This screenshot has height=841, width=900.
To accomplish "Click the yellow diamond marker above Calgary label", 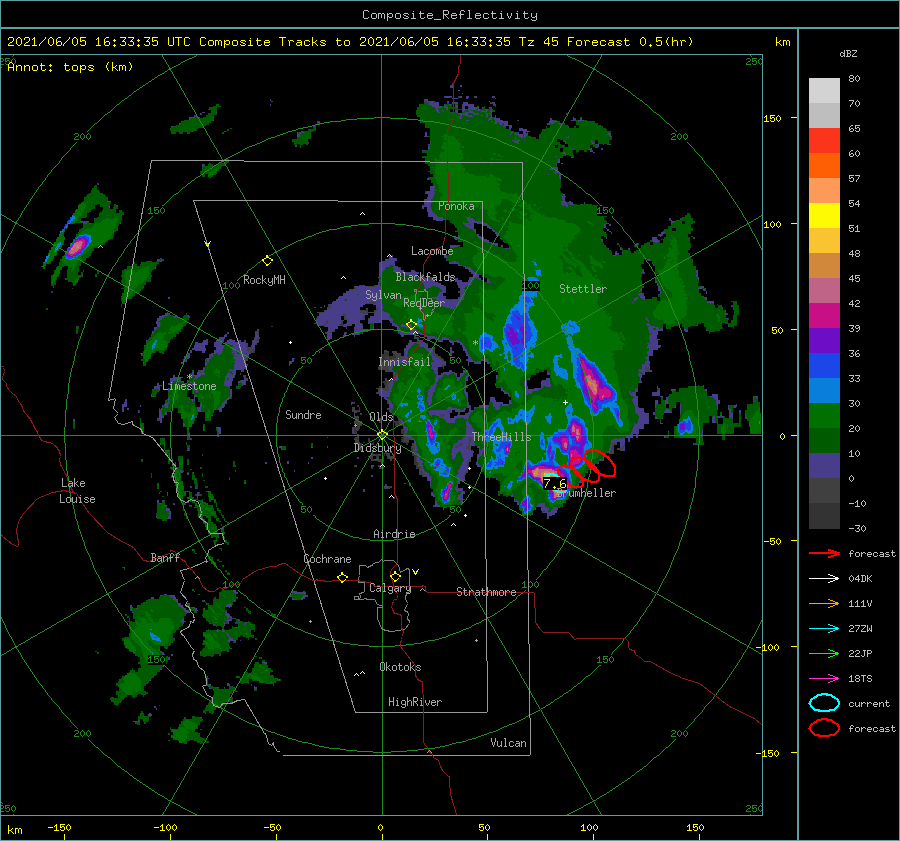I will [x=395, y=576].
